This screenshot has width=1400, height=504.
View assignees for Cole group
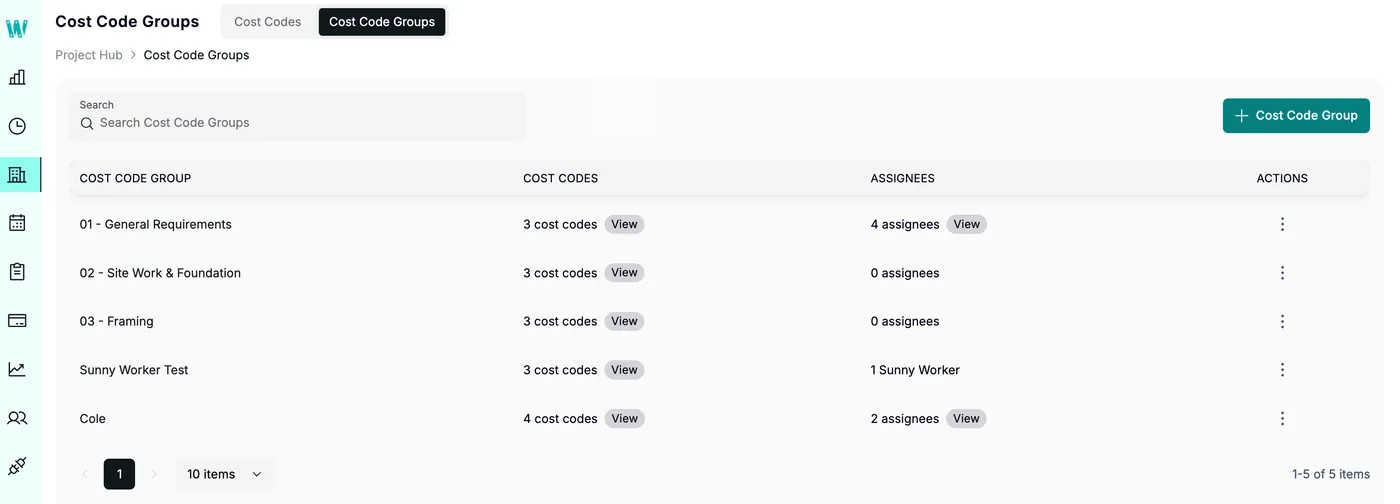tap(966, 419)
